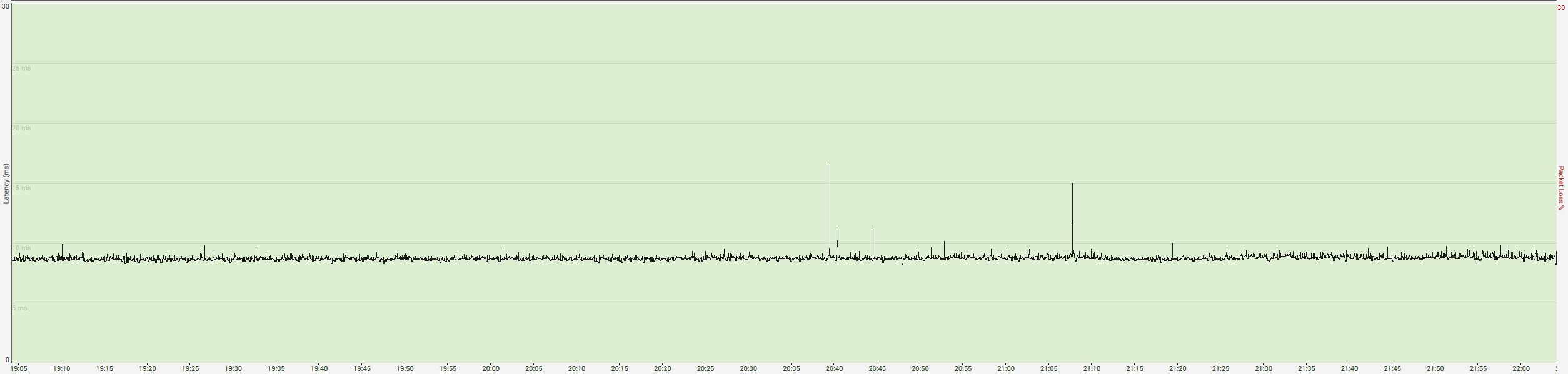The height and width of the screenshot is (374, 1568).
Task: Click the 21:05 time label
Action: tap(1049, 368)
